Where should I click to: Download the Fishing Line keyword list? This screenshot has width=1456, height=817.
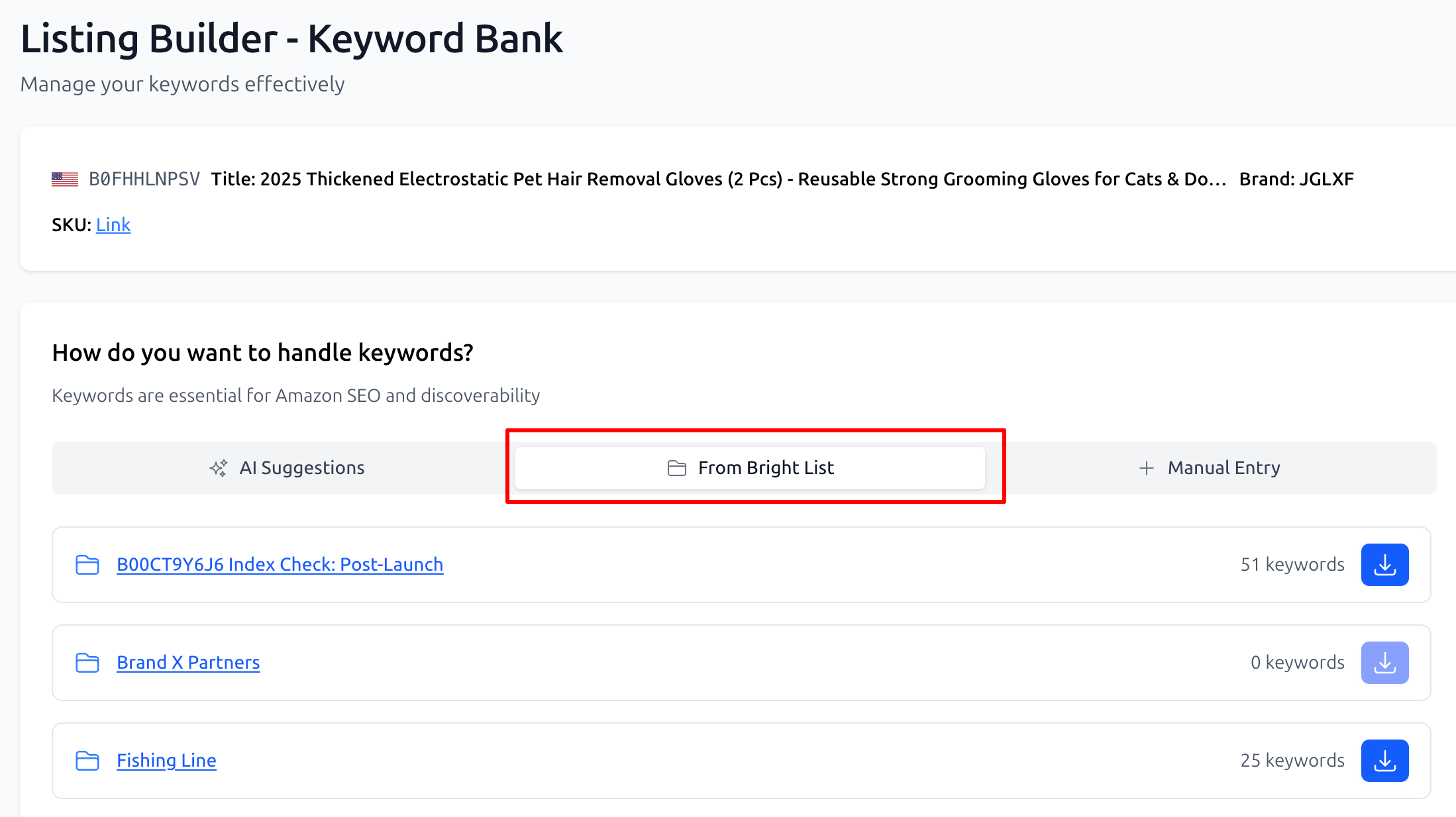pyautogui.click(x=1384, y=760)
